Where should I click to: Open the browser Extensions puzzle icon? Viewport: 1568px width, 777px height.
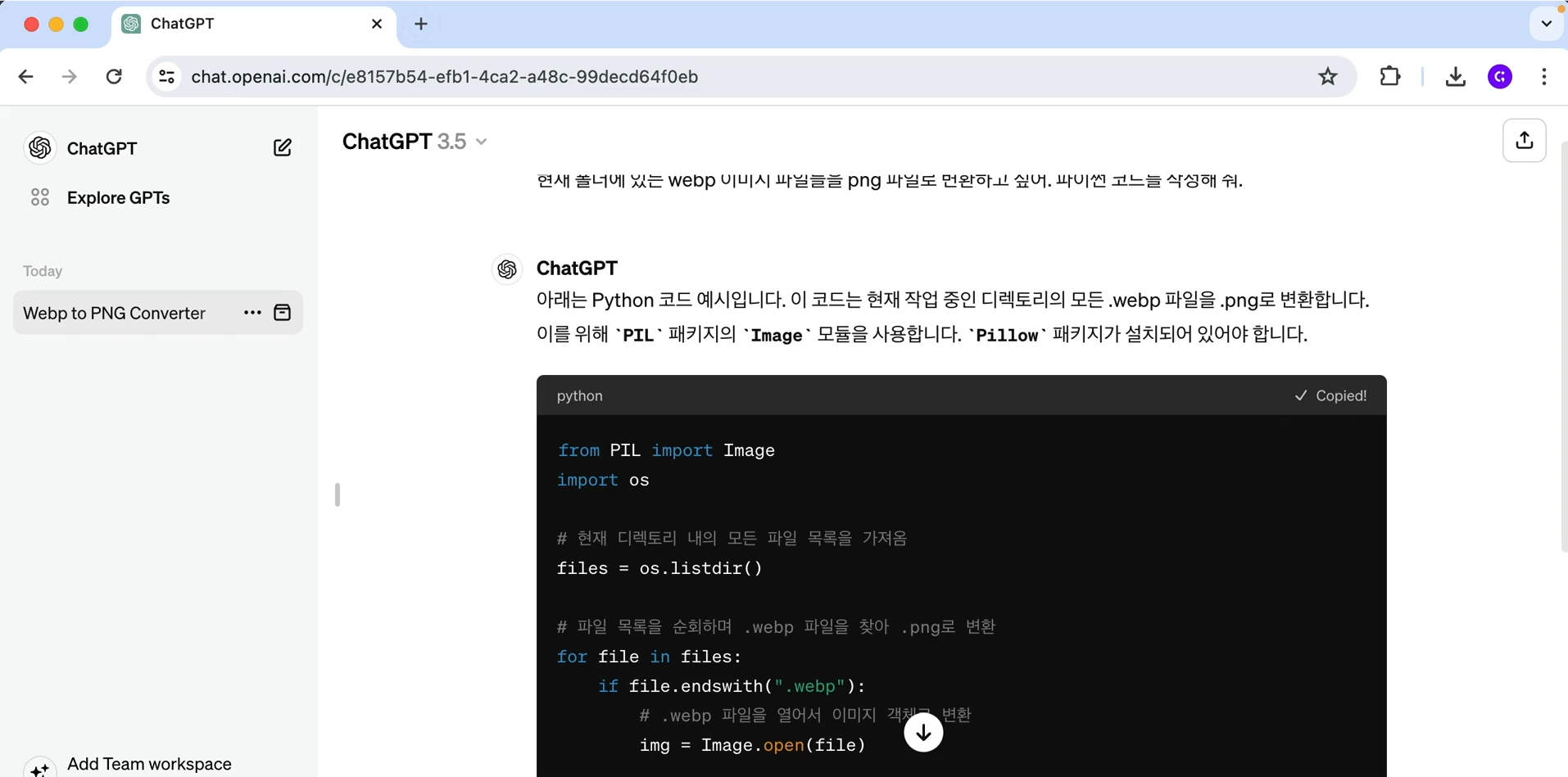(x=1390, y=77)
